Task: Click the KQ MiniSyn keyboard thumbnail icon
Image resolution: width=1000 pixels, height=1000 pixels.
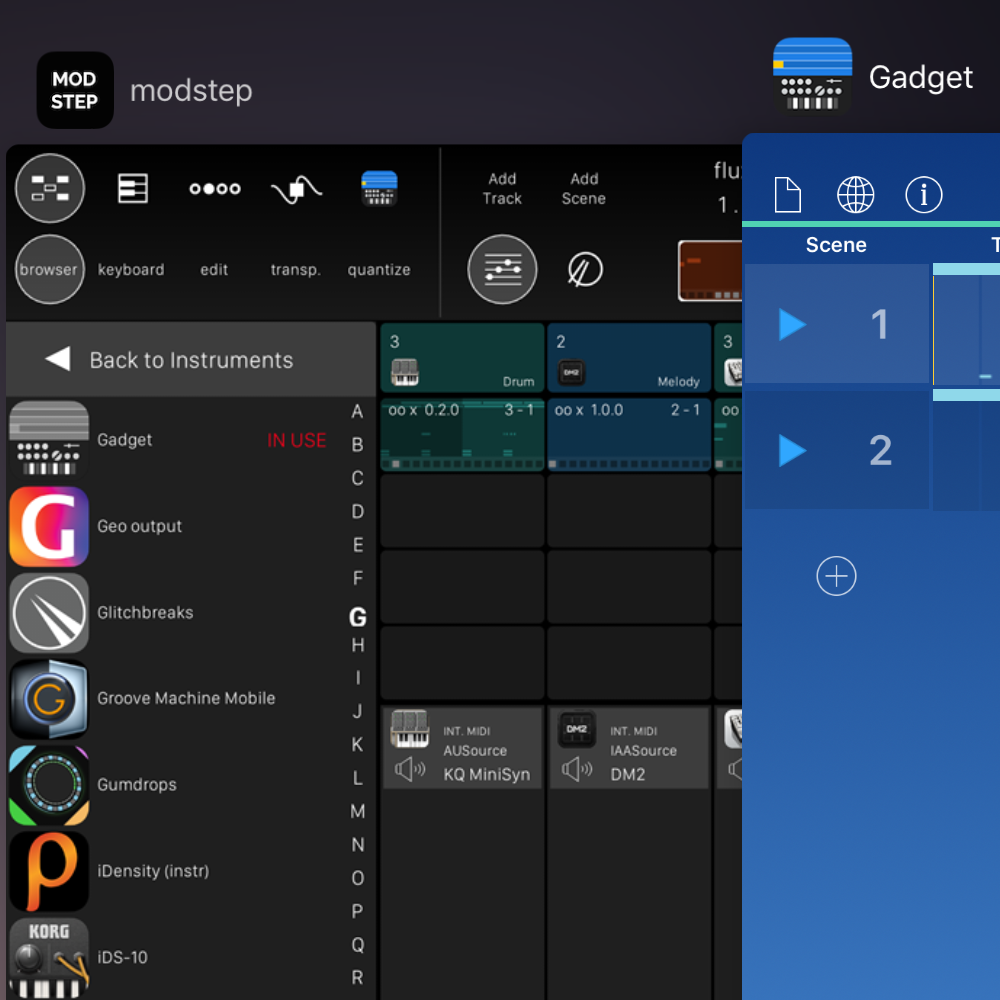Action: (409, 728)
